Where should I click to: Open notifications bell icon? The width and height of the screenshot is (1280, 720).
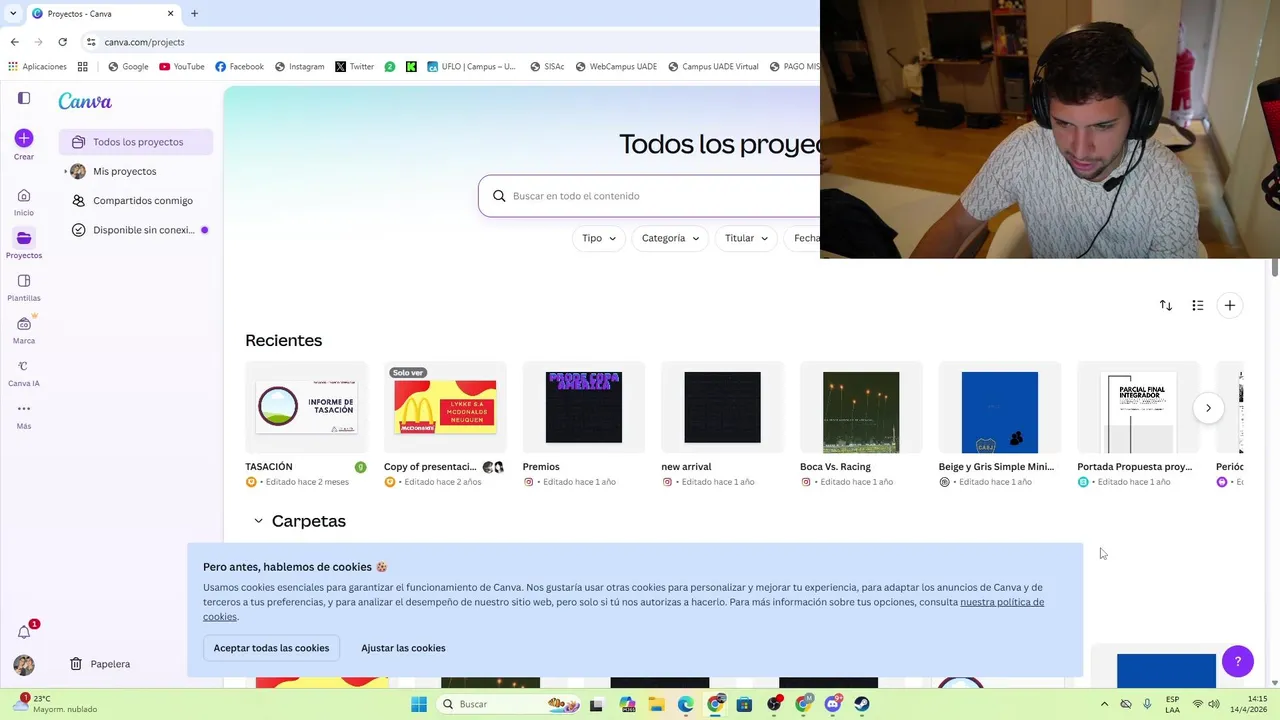click(x=24, y=631)
